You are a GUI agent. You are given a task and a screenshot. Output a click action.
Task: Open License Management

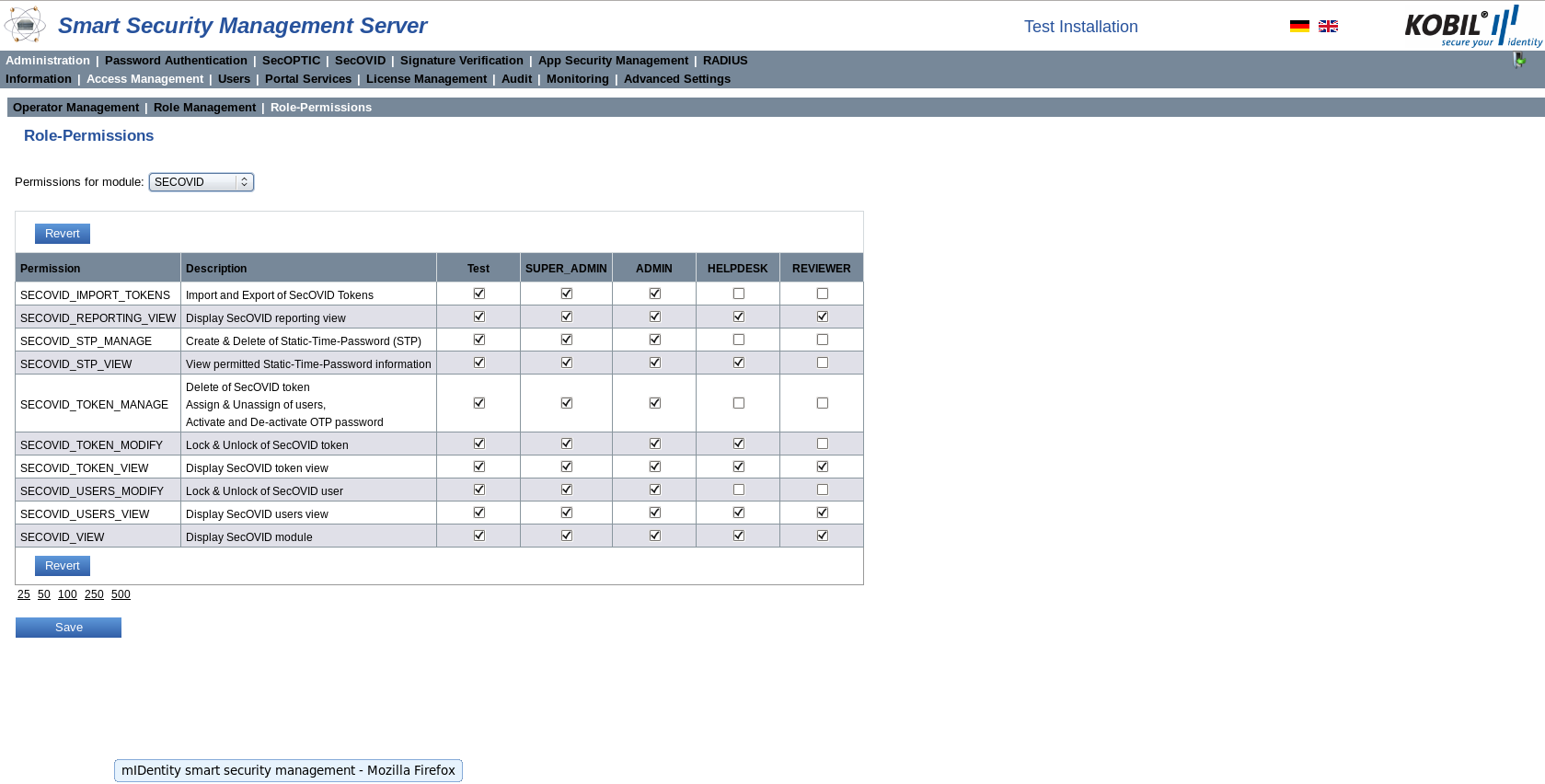(x=426, y=79)
